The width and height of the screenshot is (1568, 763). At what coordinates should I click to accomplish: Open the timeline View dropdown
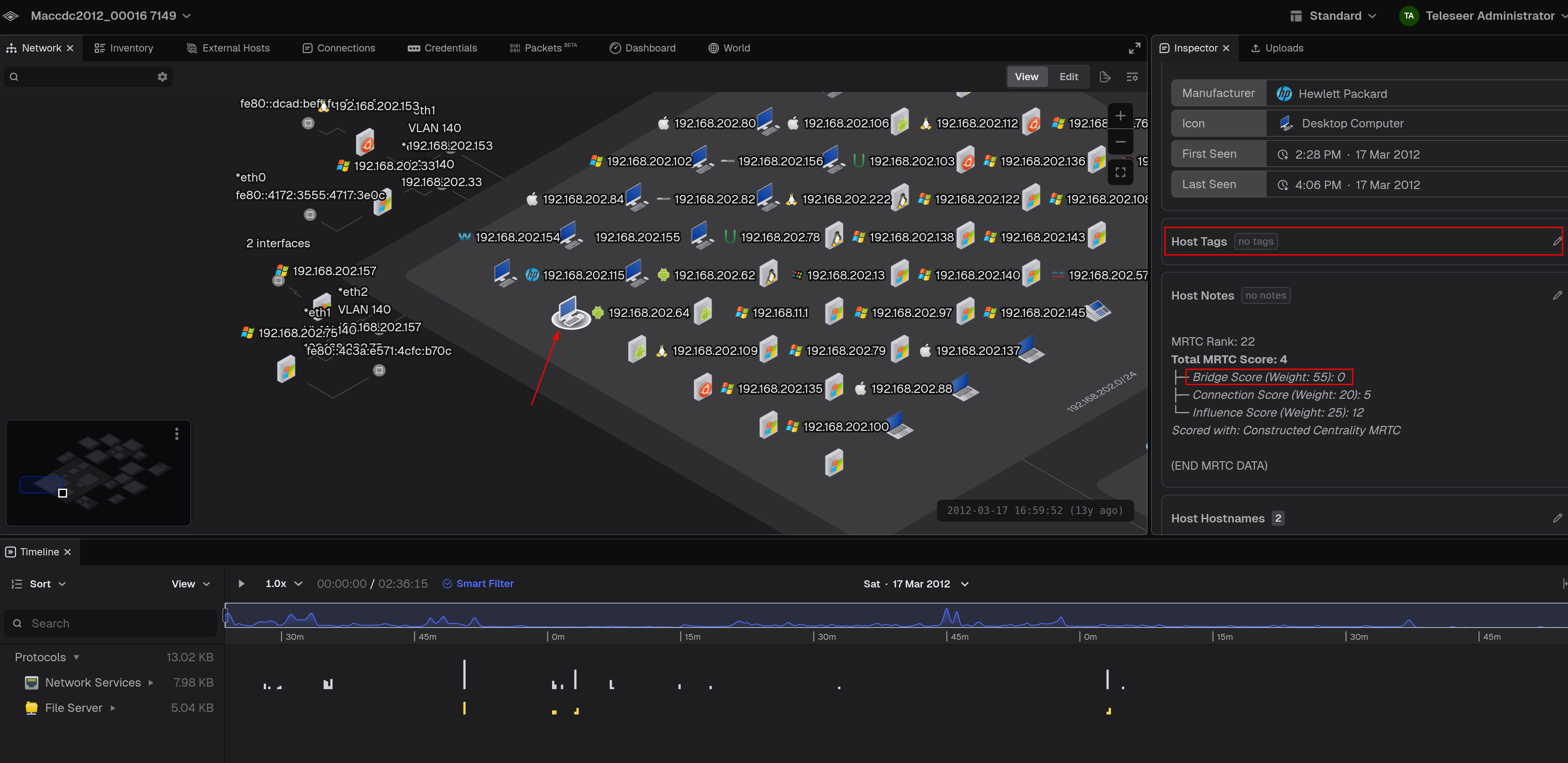pos(190,584)
